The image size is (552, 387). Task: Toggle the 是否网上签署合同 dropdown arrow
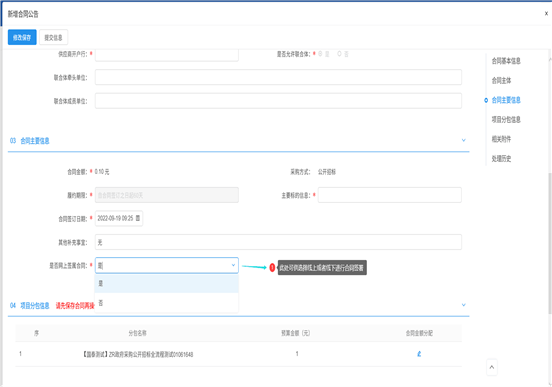[x=233, y=265]
